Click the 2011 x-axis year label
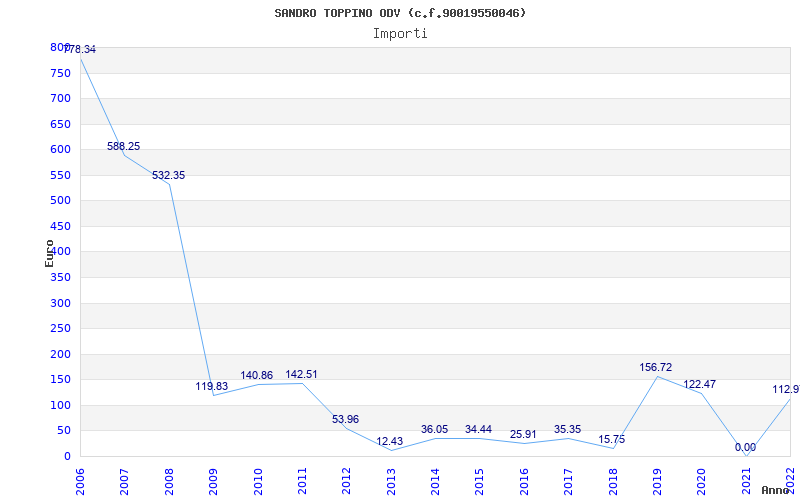The width and height of the screenshot is (800, 500). pyautogui.click(x=303, y=482)
